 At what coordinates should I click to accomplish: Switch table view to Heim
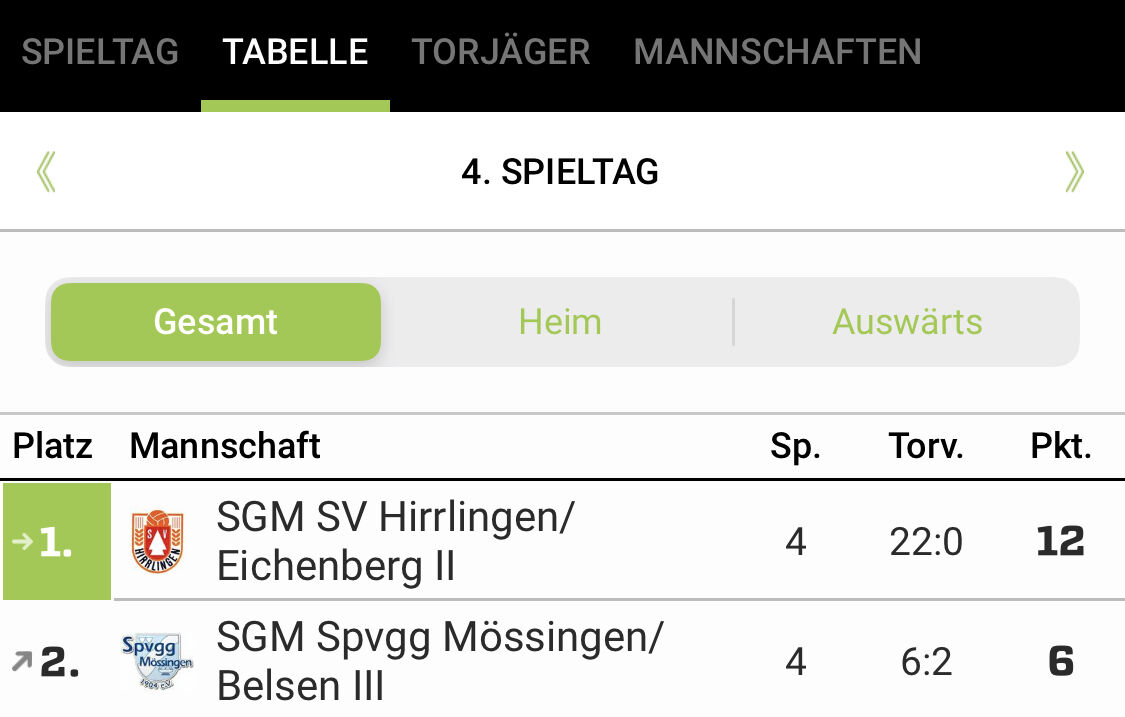coord(560,322)
